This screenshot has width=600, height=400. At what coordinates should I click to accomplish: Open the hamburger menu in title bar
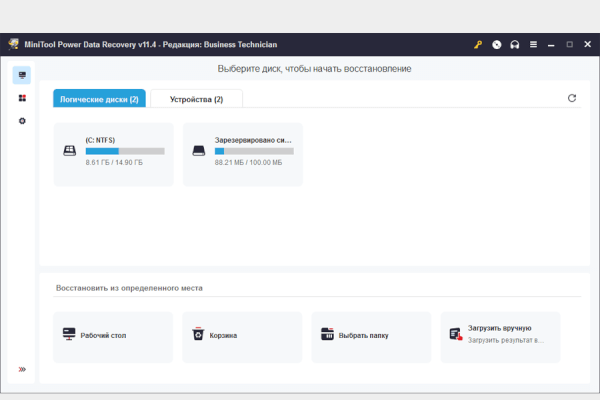(533, 45)
